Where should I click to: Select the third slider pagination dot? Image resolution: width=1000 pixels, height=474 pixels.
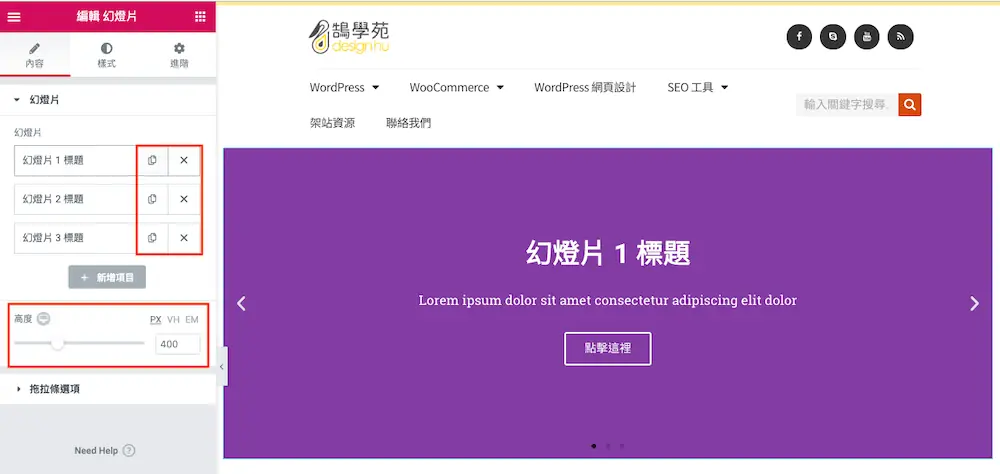(x=622, y=446)
